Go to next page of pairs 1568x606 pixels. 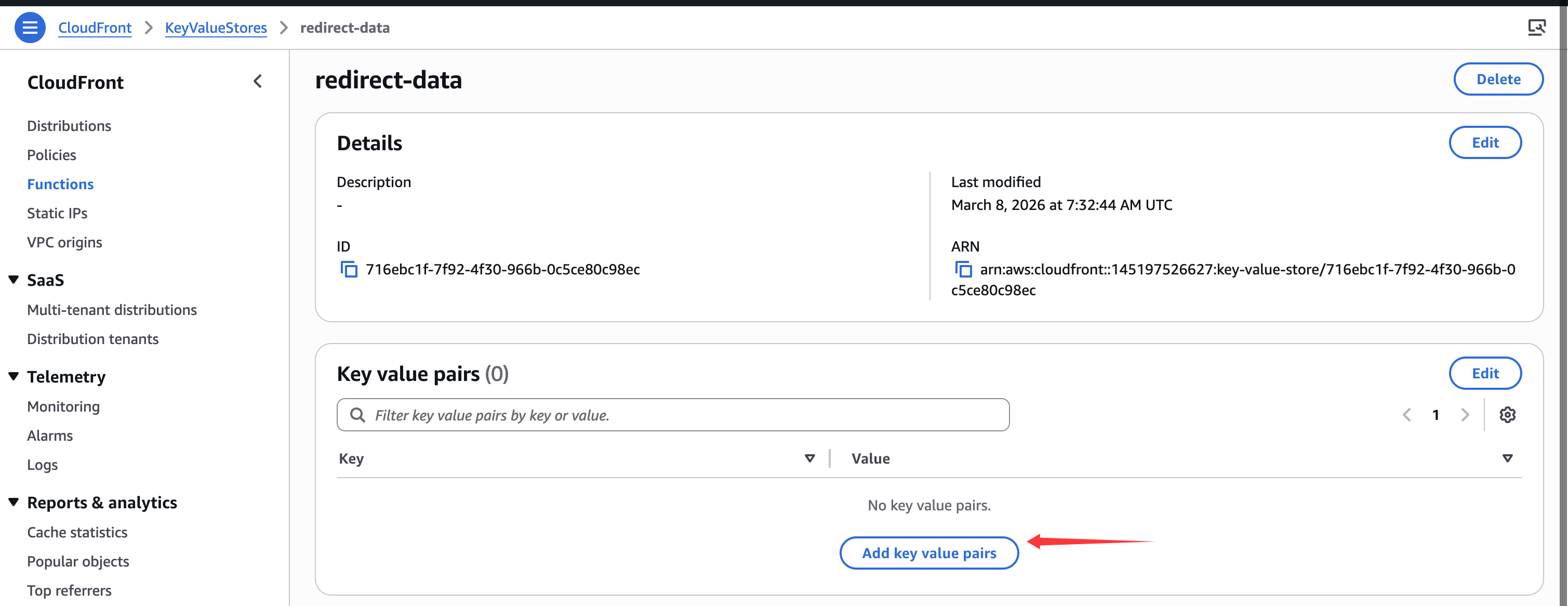(1465, 415)
